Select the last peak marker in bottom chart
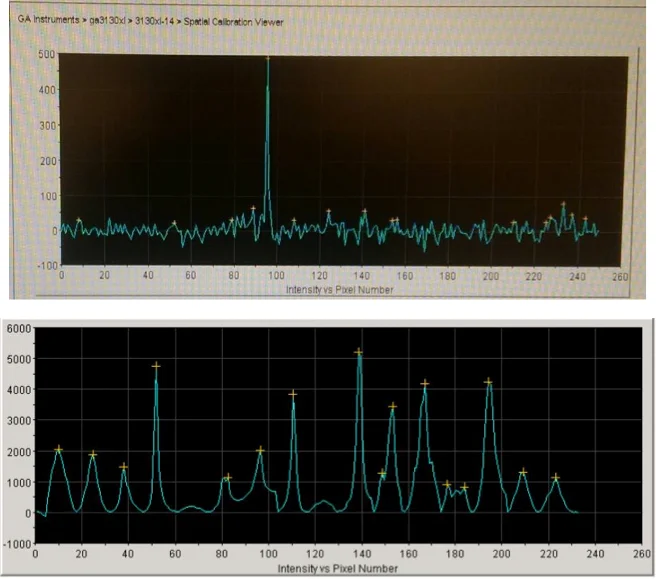The image size is (656, 579). (556, 477)
